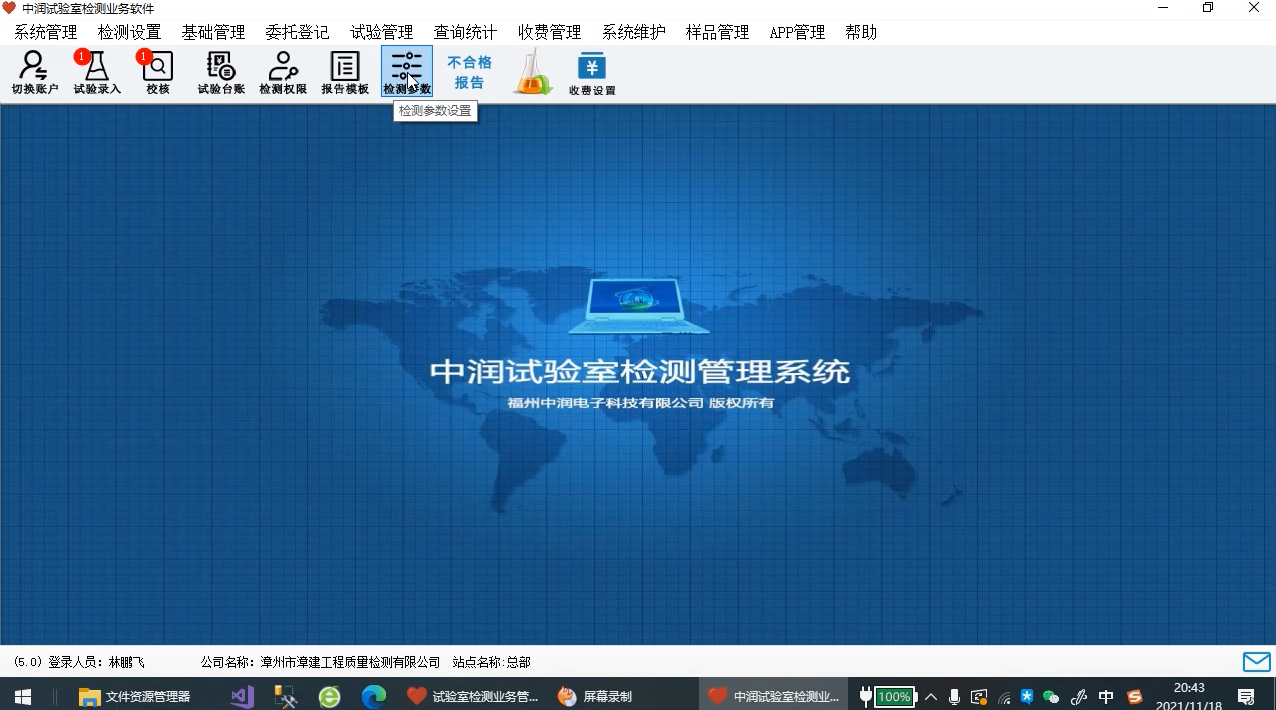1276x710 pixels.
Task: Open the 系统管理 menu
Action: point(46,32)
